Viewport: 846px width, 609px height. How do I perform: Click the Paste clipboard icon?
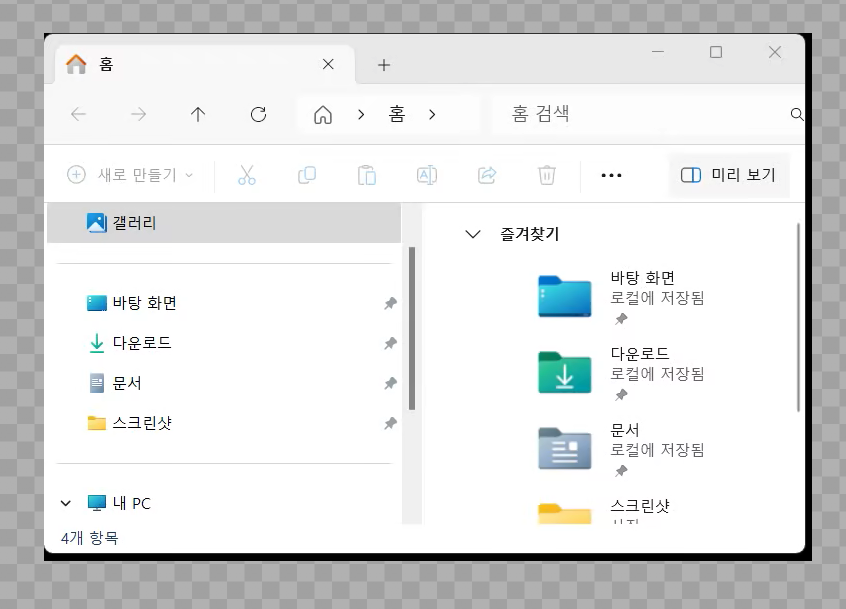[x=367, y=175]
